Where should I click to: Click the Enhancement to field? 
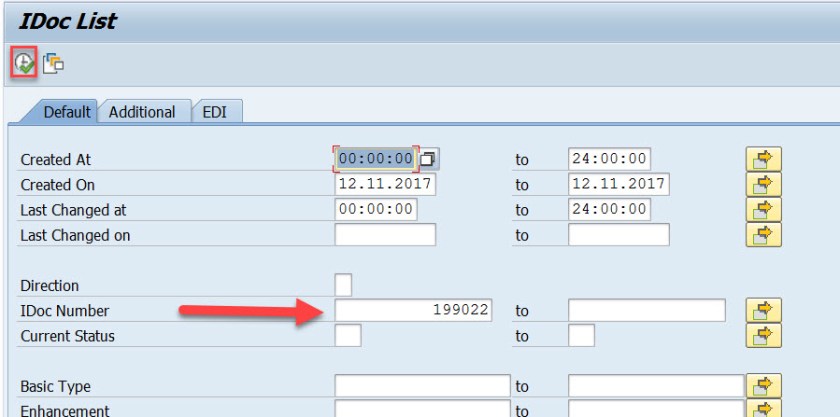tap(656, 408)
